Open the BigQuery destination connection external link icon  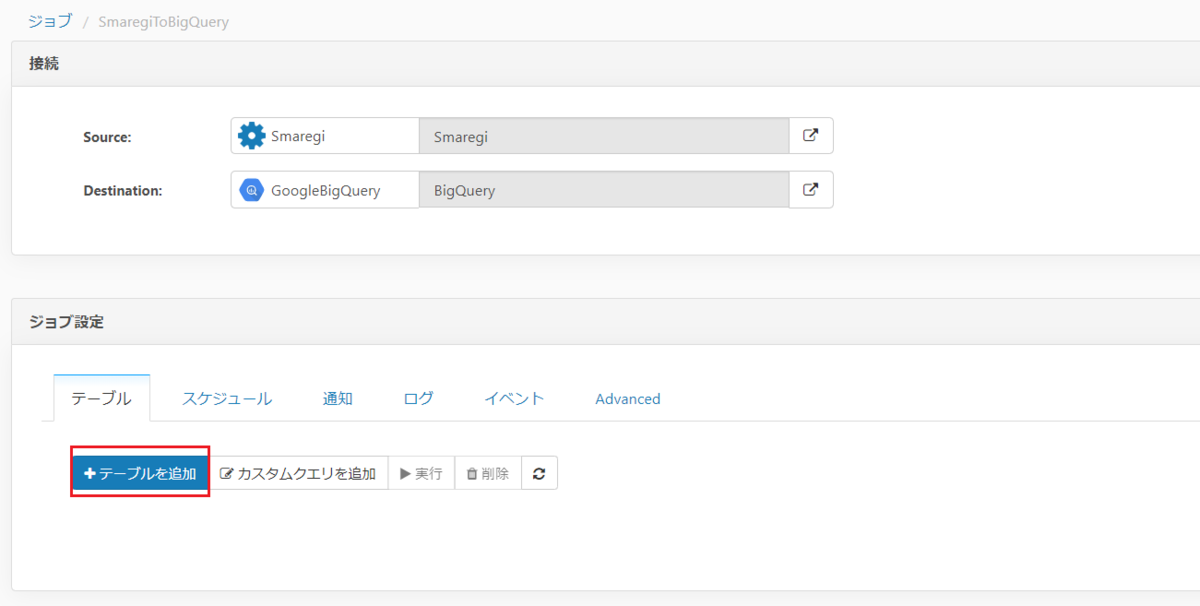coord(811,189)
